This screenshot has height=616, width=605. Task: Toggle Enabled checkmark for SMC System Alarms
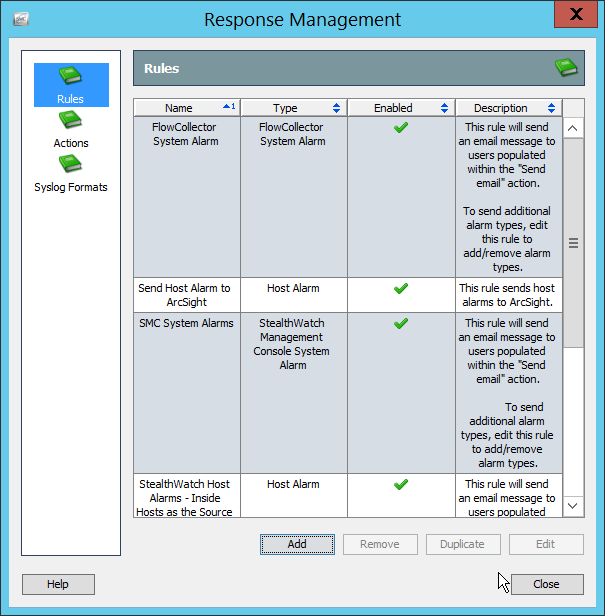(401, 324)
